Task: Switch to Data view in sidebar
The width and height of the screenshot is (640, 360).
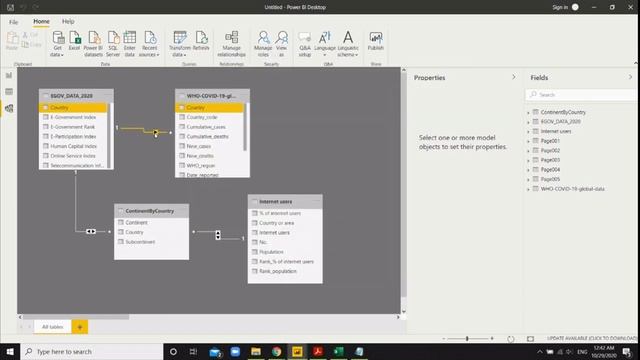Action: pyautogui.click(x=9, y=91)
